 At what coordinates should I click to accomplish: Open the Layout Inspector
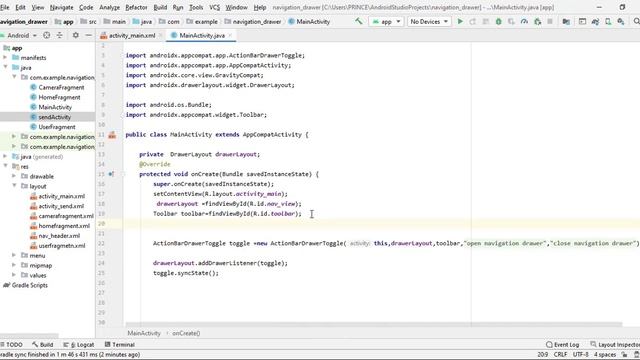click(615, 344)
